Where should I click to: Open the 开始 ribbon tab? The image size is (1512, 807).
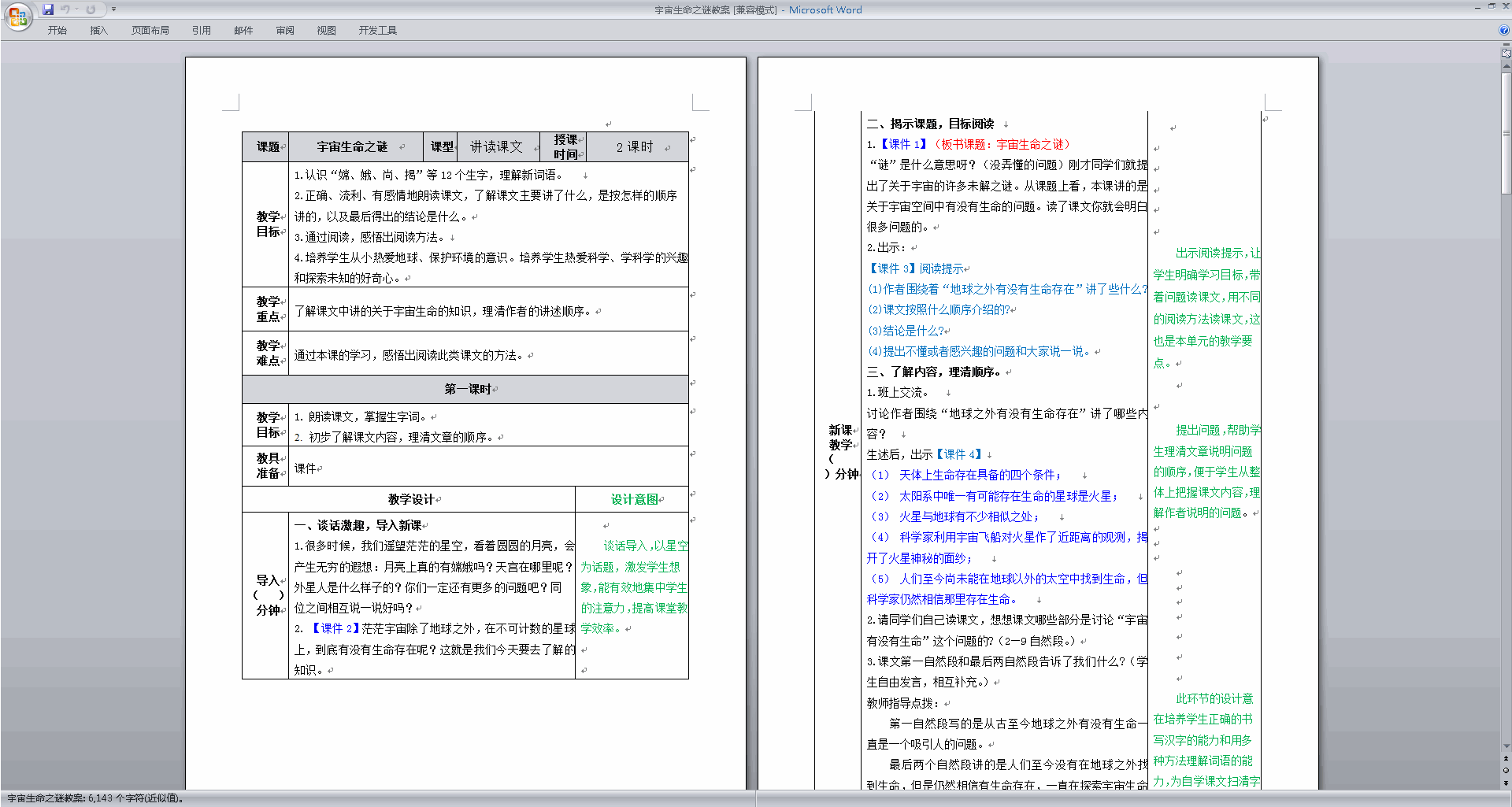57,30
